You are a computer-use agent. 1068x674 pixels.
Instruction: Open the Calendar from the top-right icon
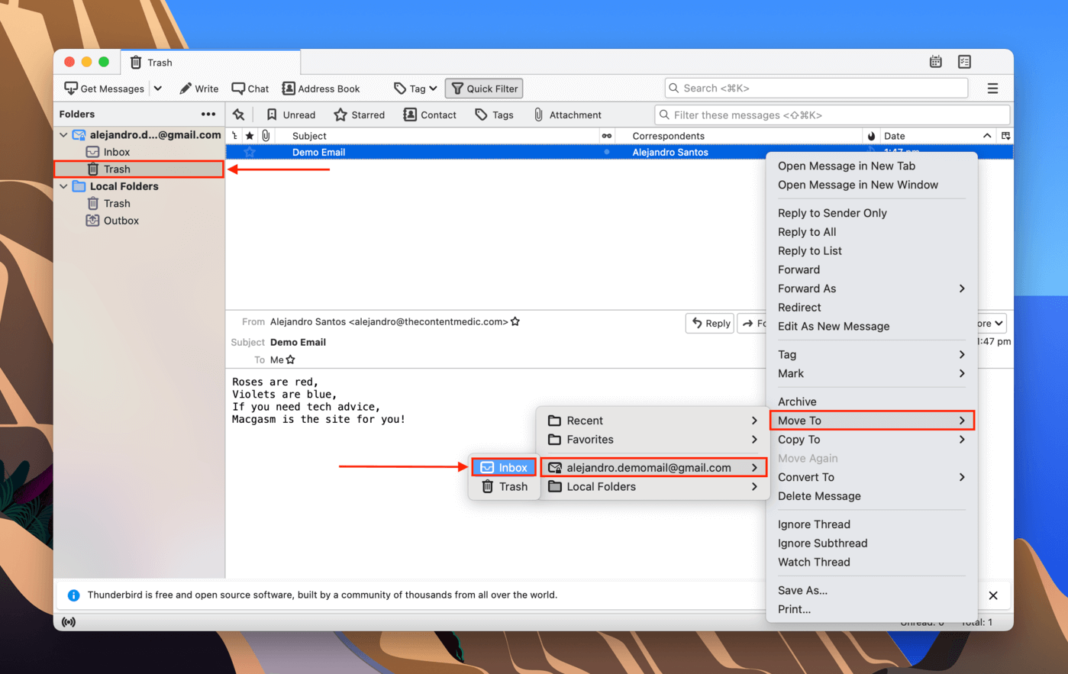click(935, 61)
